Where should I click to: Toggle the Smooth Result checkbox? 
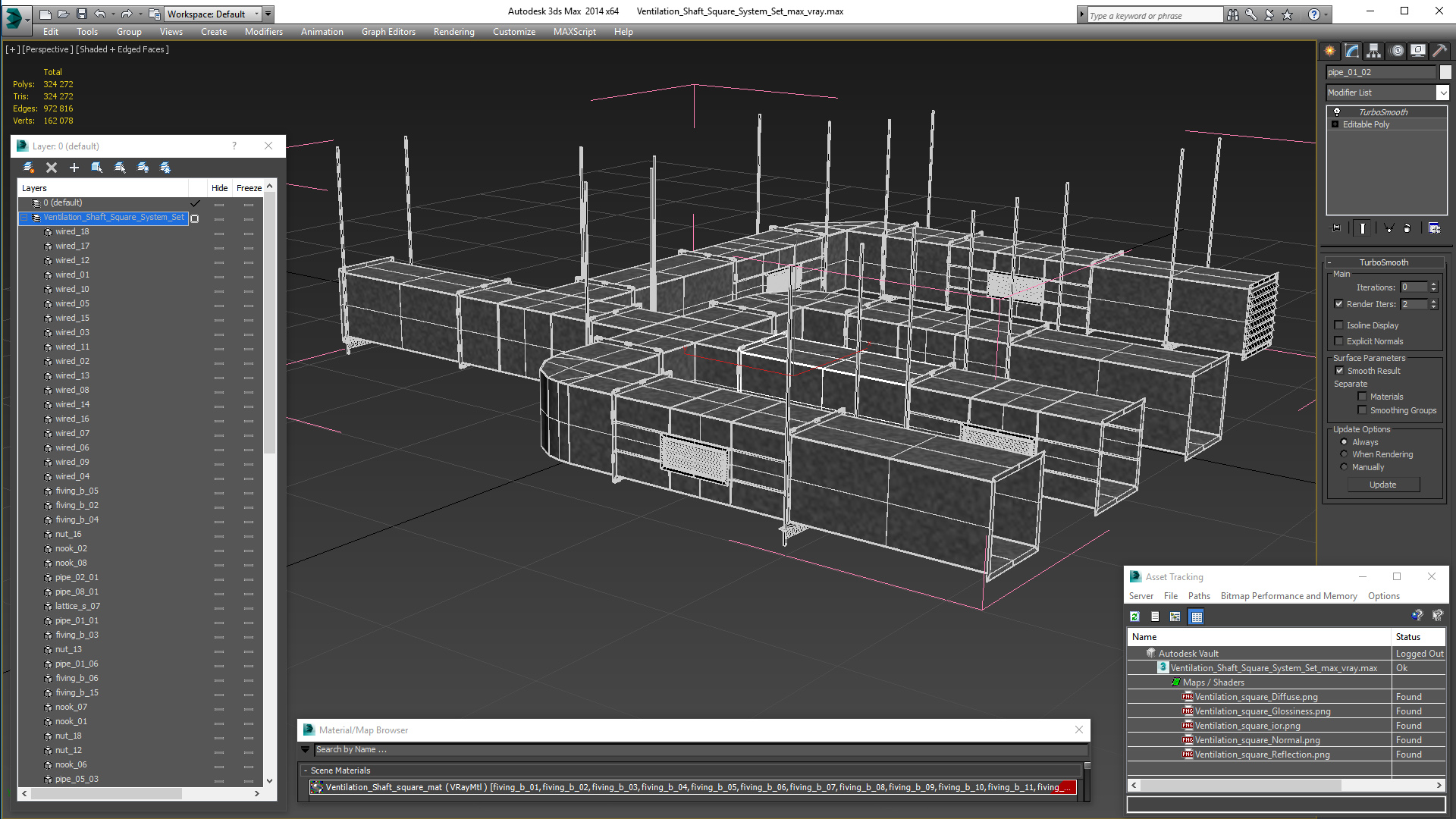(x=1339, y=371)
